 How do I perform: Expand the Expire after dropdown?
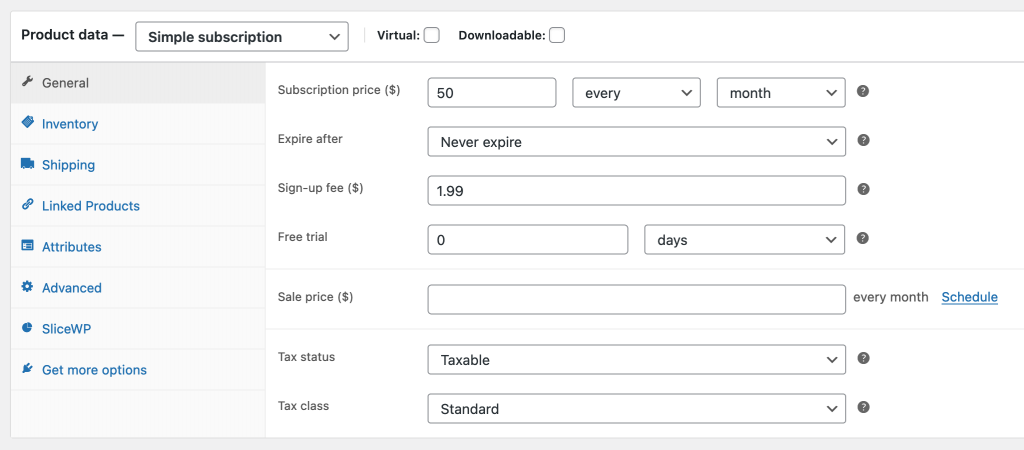[x=636, y=142]
